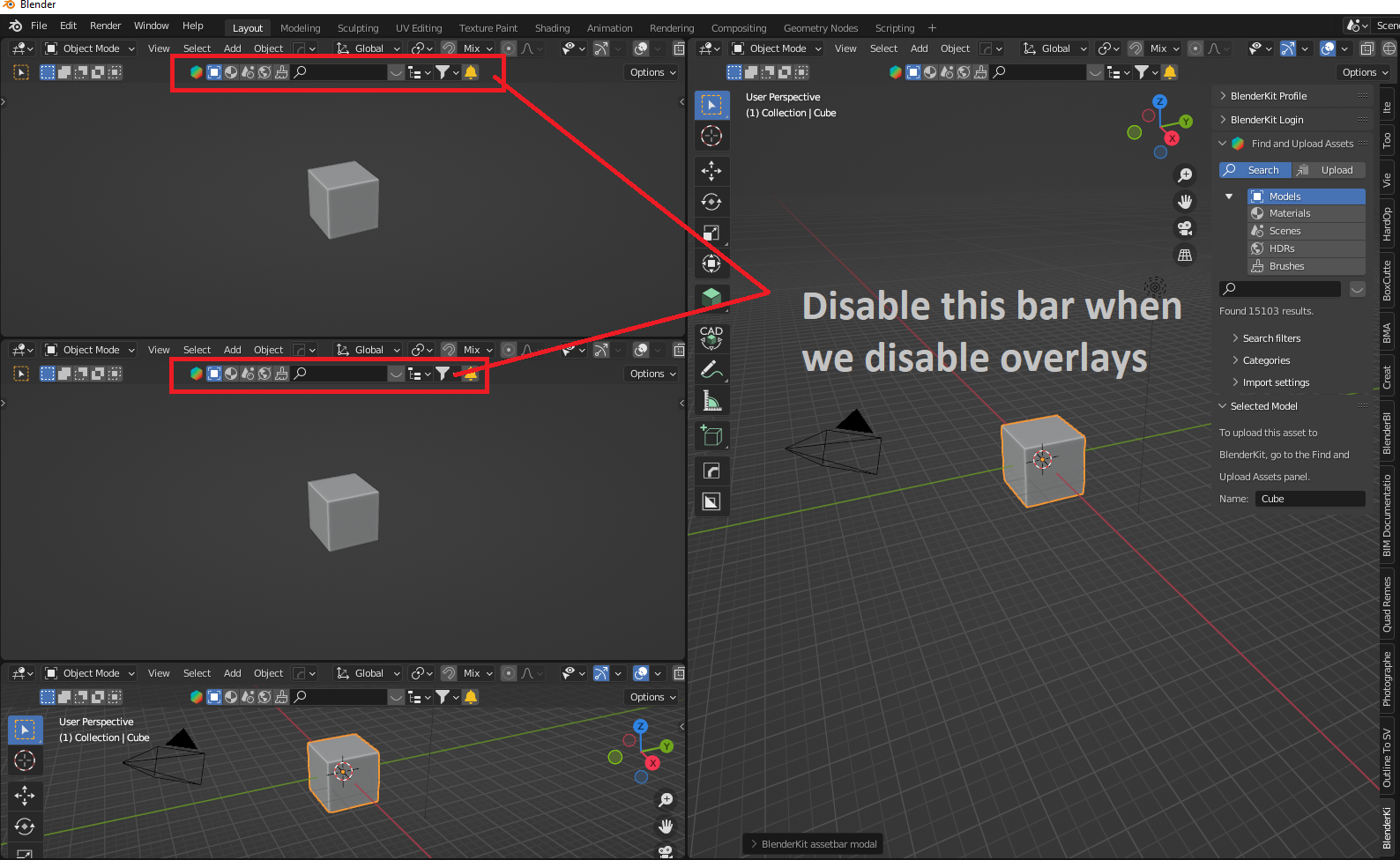Toggle camera view icon in right viewport

click(1185, 228)
